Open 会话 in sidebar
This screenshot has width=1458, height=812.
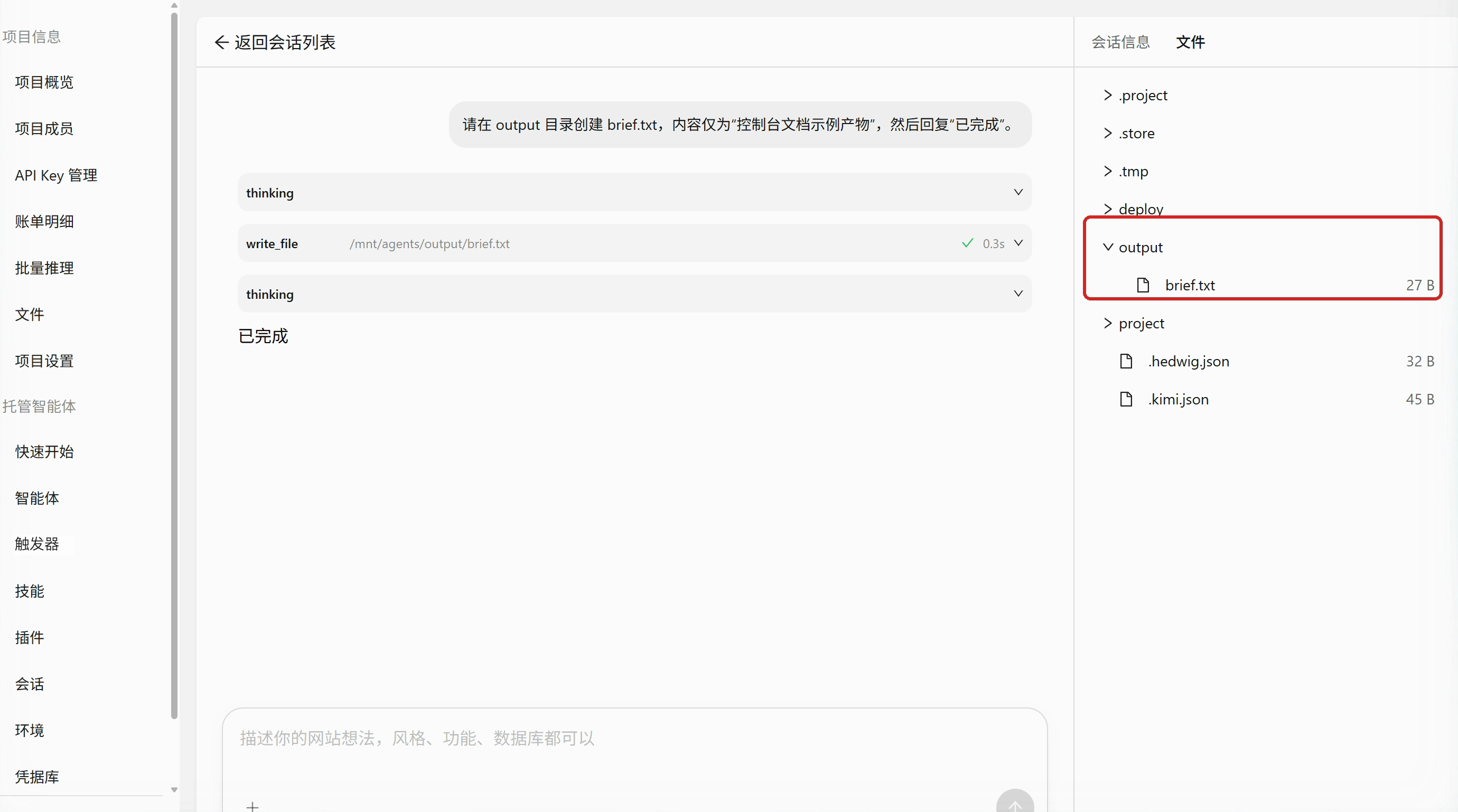tap(30, 684)
